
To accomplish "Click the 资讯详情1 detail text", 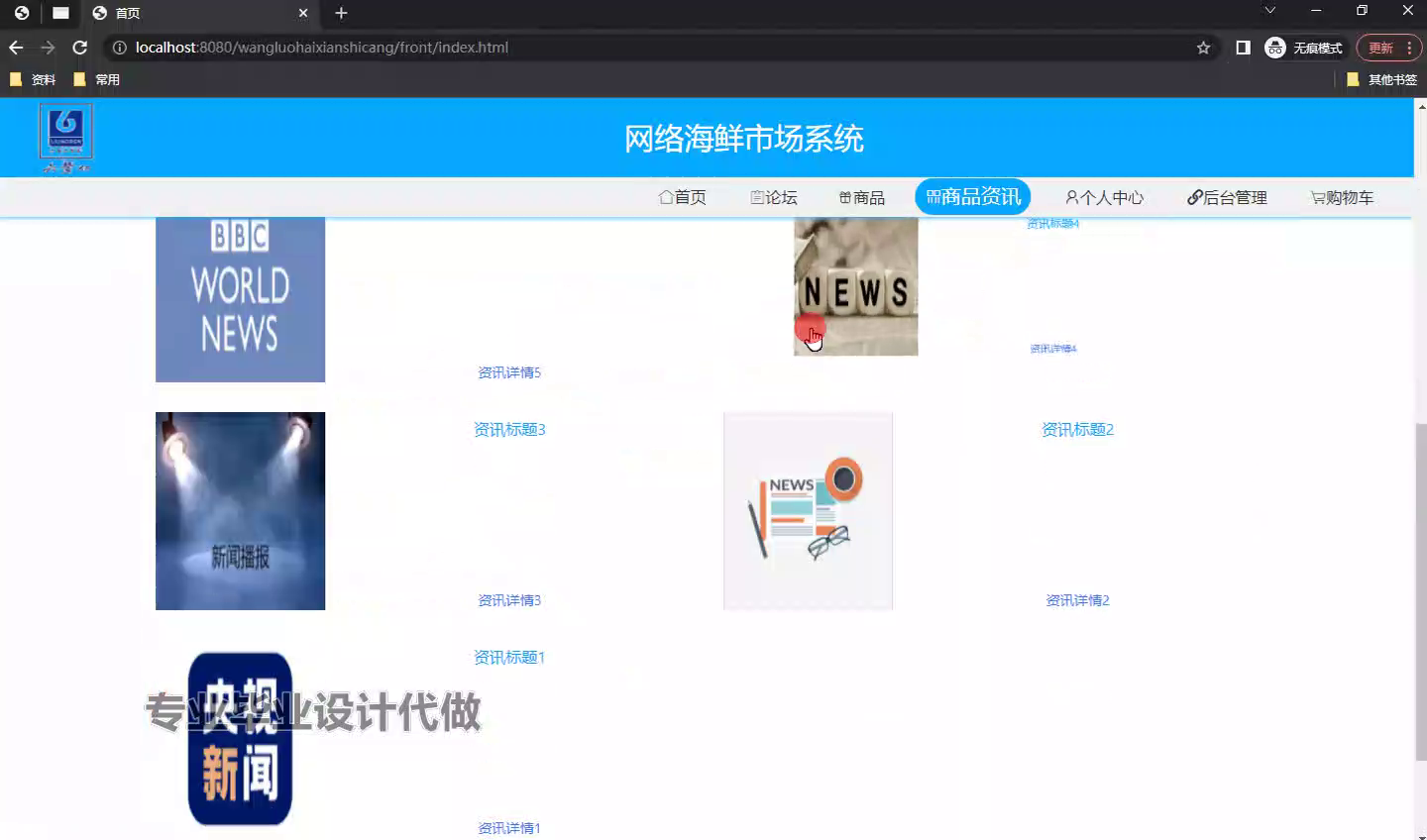I will [x=509, y=828].
